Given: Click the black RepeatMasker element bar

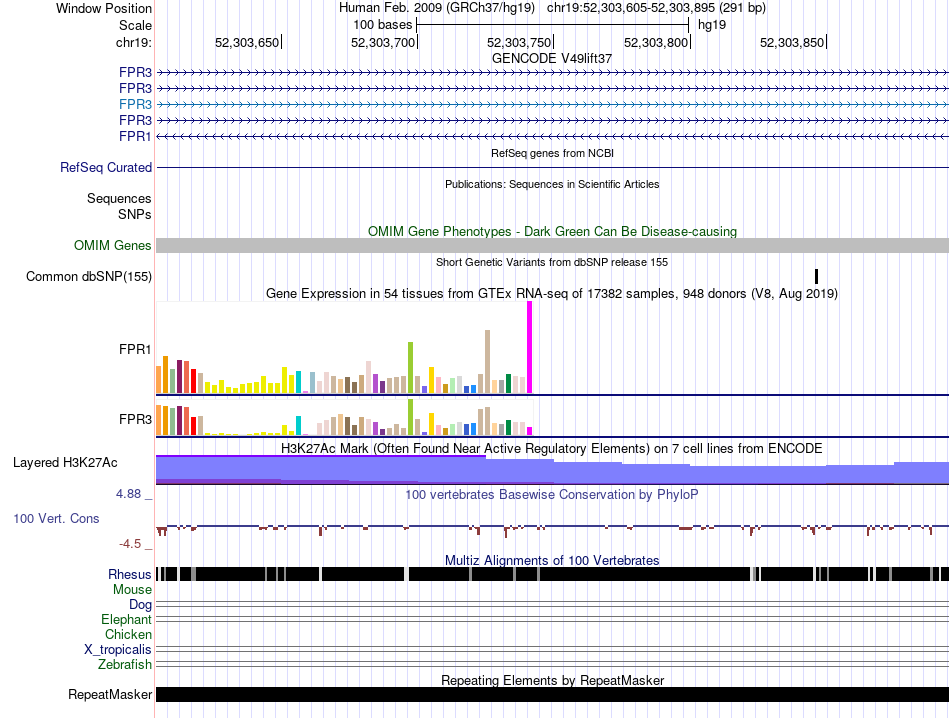Looking at the screenshot, I should click(553, 694).
